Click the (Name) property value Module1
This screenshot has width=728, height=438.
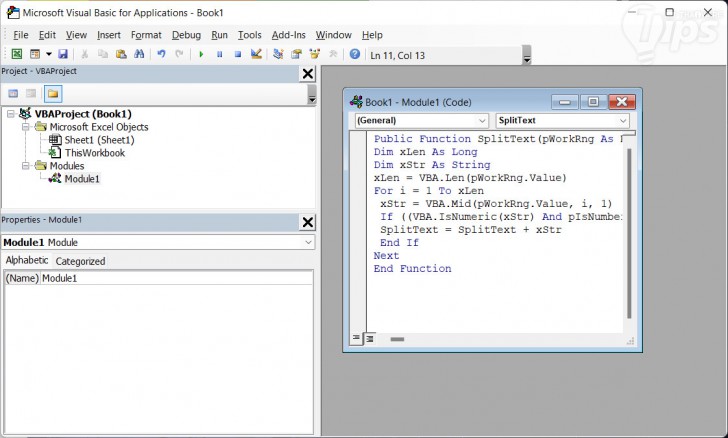point(176,278)
